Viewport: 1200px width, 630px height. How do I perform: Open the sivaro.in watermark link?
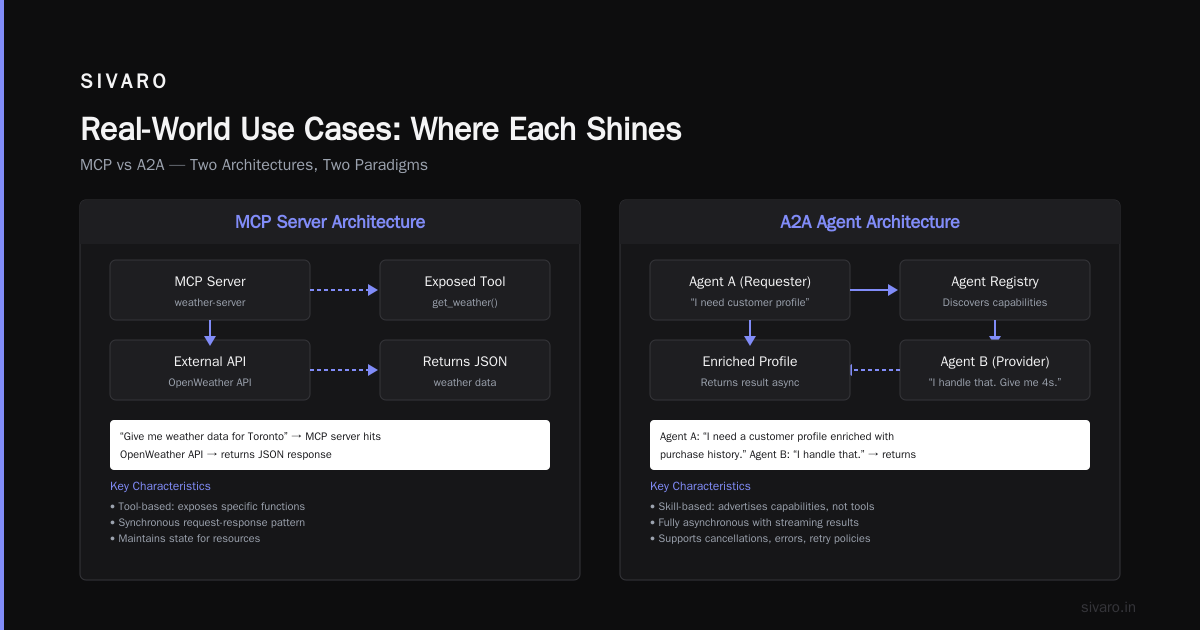click(x=1108, y=607)
